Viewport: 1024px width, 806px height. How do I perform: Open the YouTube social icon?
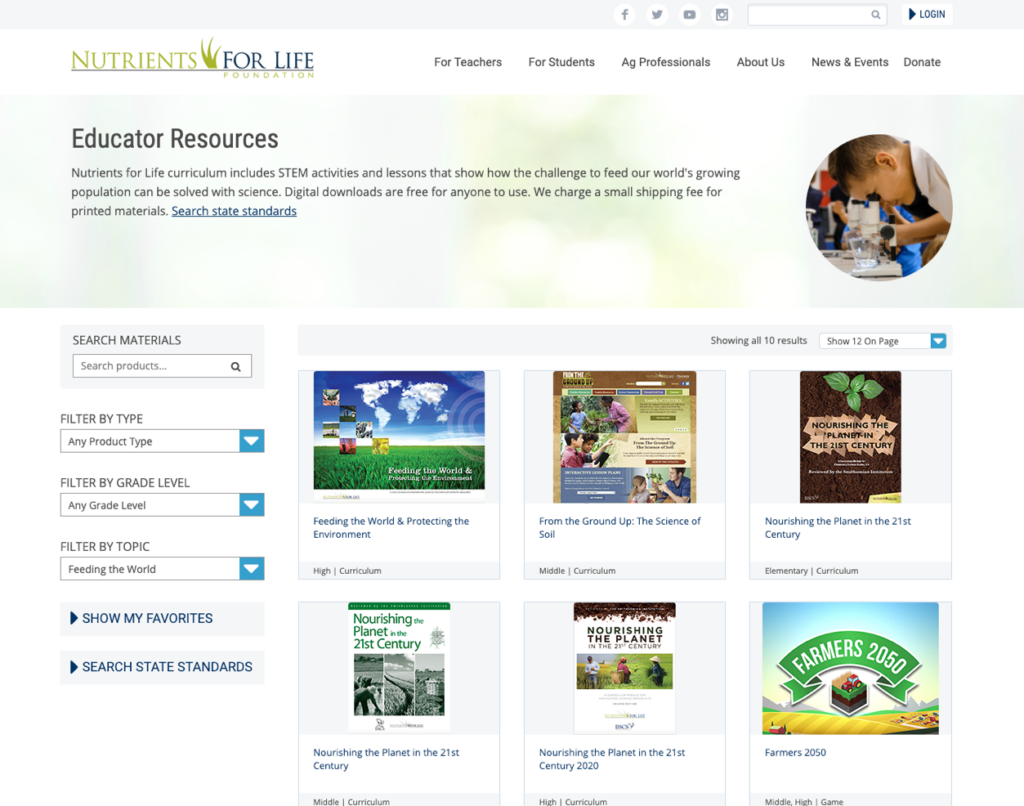[689, 14]
